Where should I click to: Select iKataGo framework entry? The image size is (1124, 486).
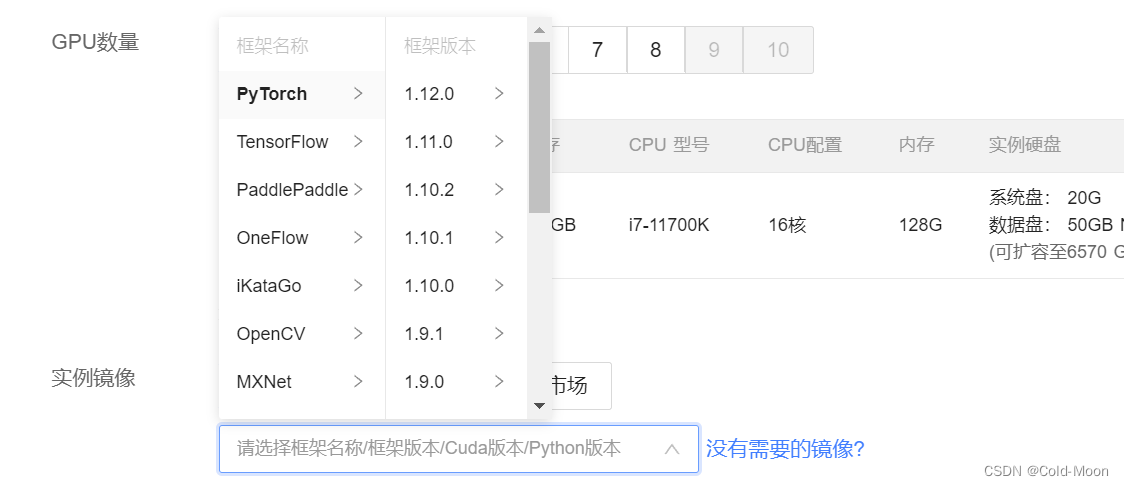point(302,286)
